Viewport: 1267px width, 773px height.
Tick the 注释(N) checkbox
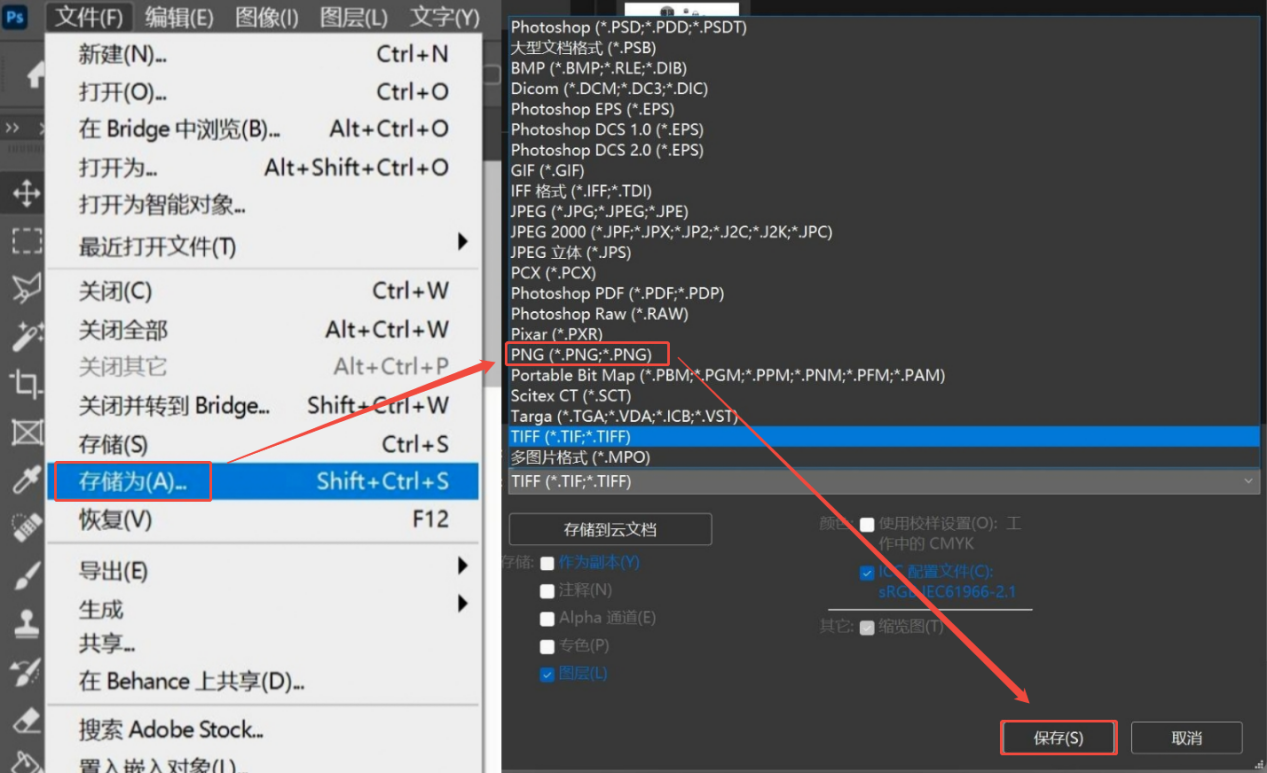(x=547, y=591)
